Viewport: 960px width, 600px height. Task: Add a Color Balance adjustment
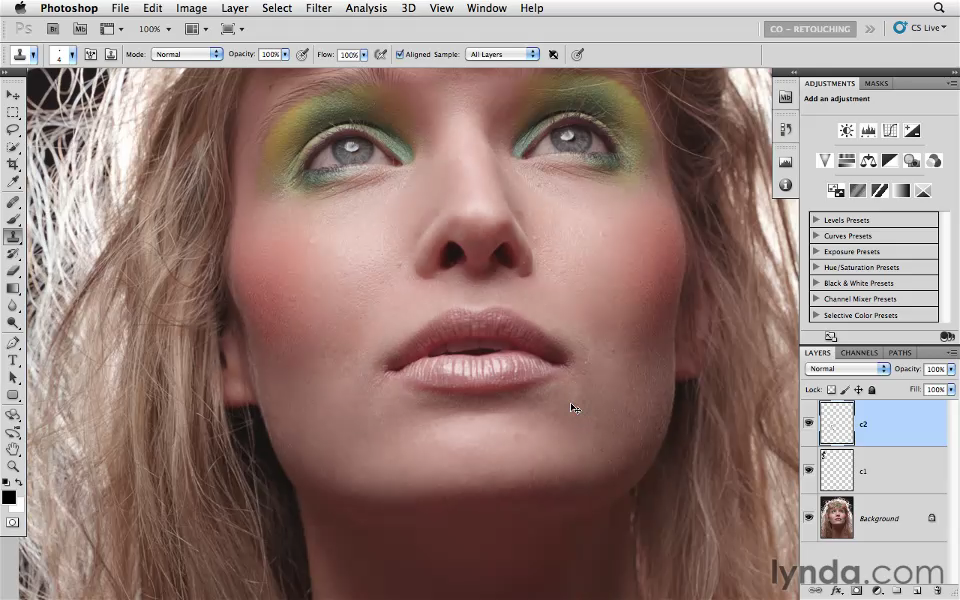pos(868,160)
